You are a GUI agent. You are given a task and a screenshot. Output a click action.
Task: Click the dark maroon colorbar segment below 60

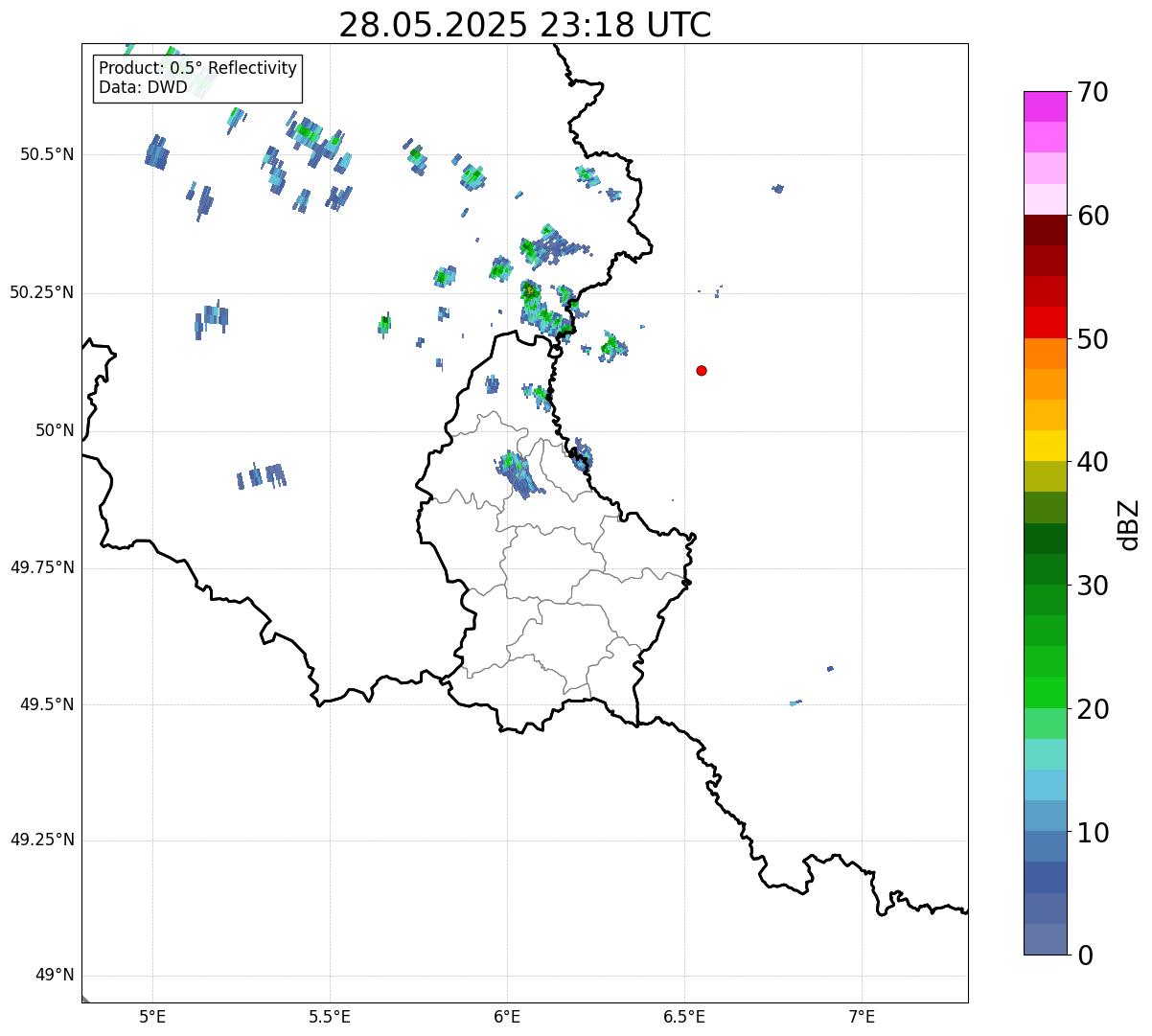[x=1044, y=230]
